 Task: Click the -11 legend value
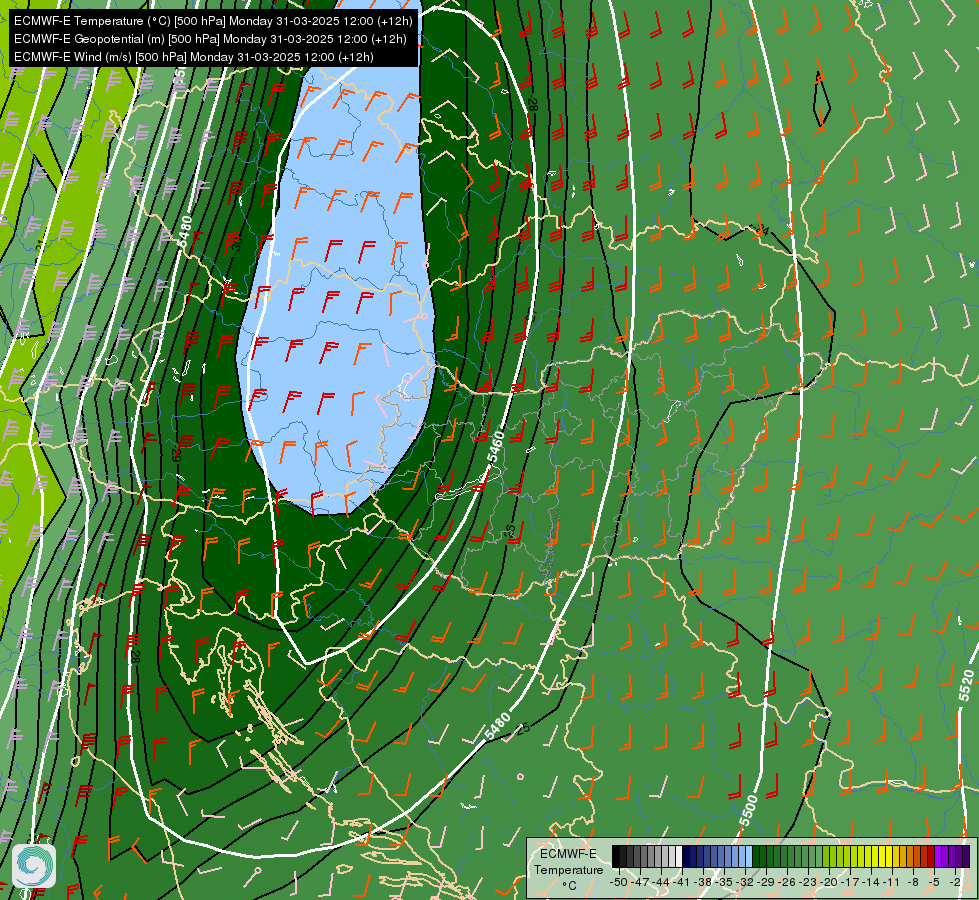(892, 882)
